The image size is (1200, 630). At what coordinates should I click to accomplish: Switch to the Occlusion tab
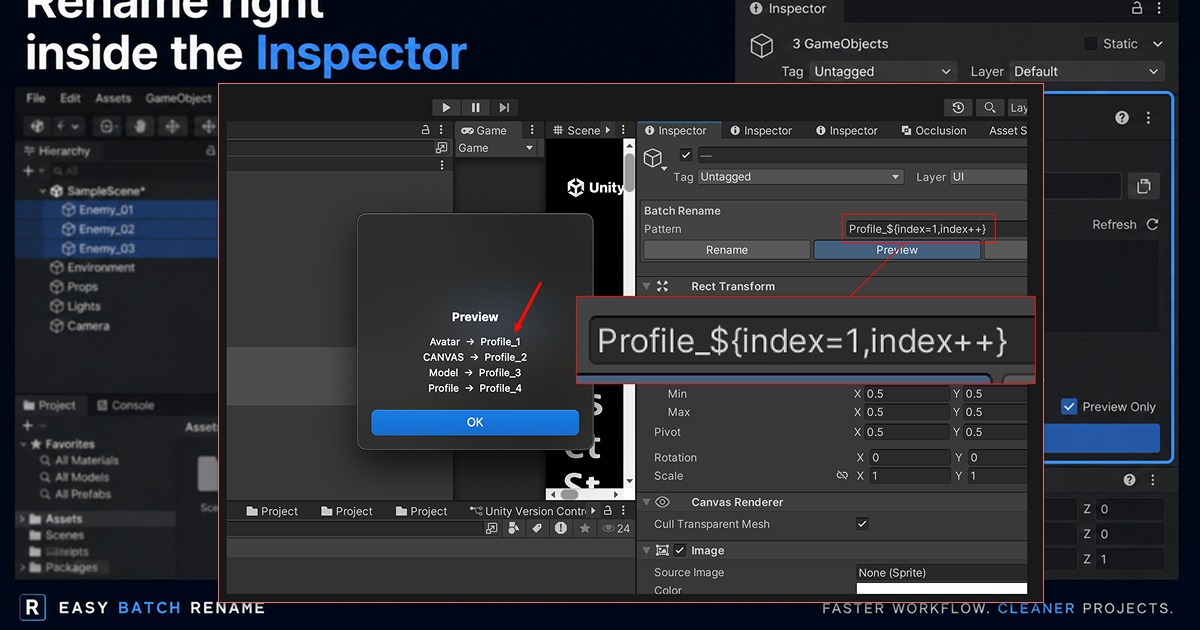click(x=934, y=131)
